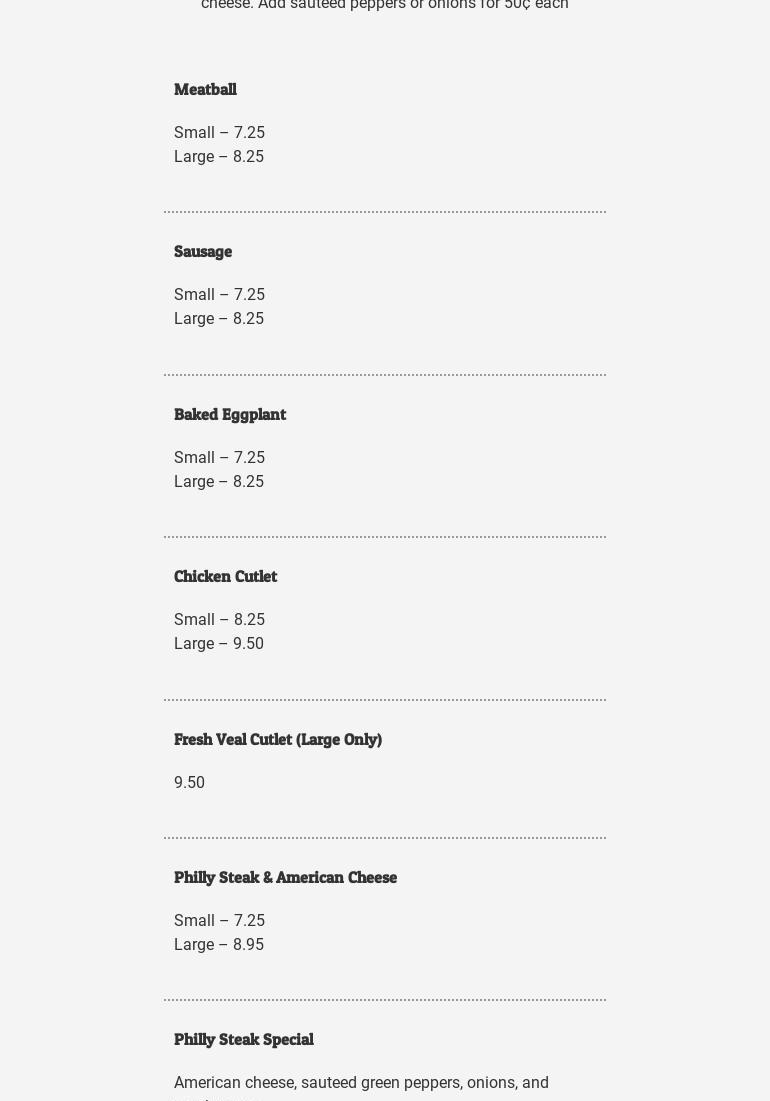Select Philly Steak & American Cheese Small 7.25
This screenshot has height=1101, width=770.
pos(219,921)
